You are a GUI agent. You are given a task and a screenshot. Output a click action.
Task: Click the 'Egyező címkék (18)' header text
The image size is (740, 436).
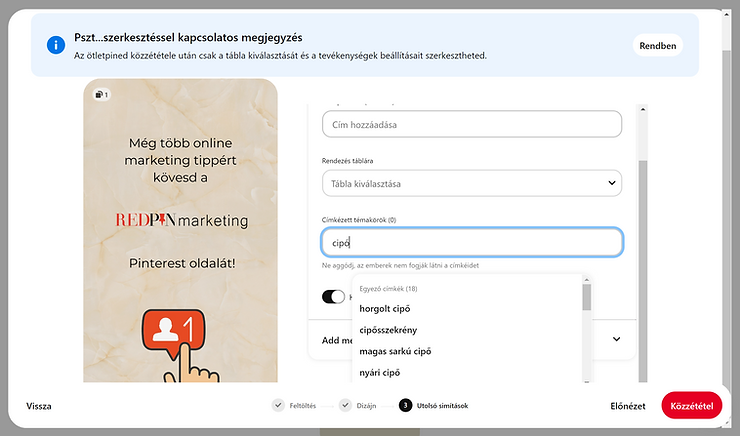pyautogui.click(x=388, y=289)
